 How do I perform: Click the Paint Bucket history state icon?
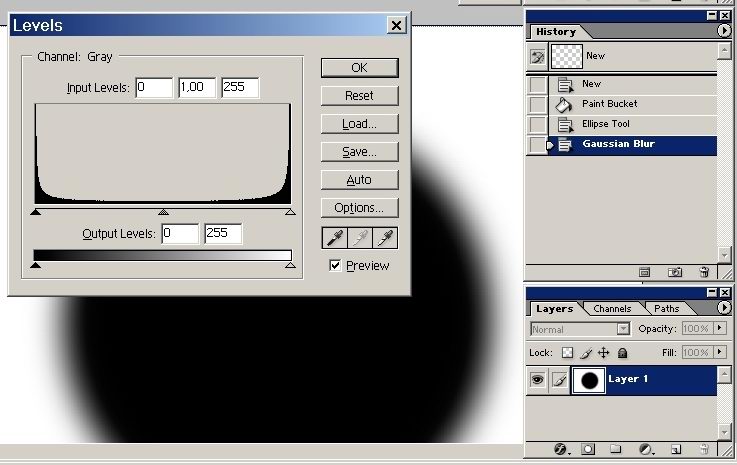click(564, 104)
